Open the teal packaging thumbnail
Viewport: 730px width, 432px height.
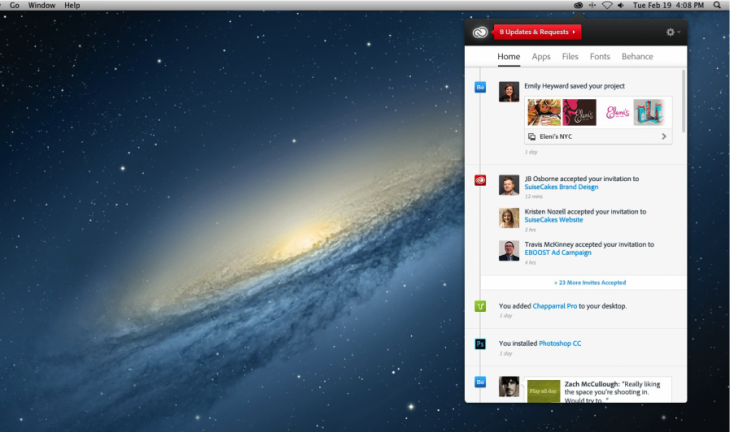[649, 112]
